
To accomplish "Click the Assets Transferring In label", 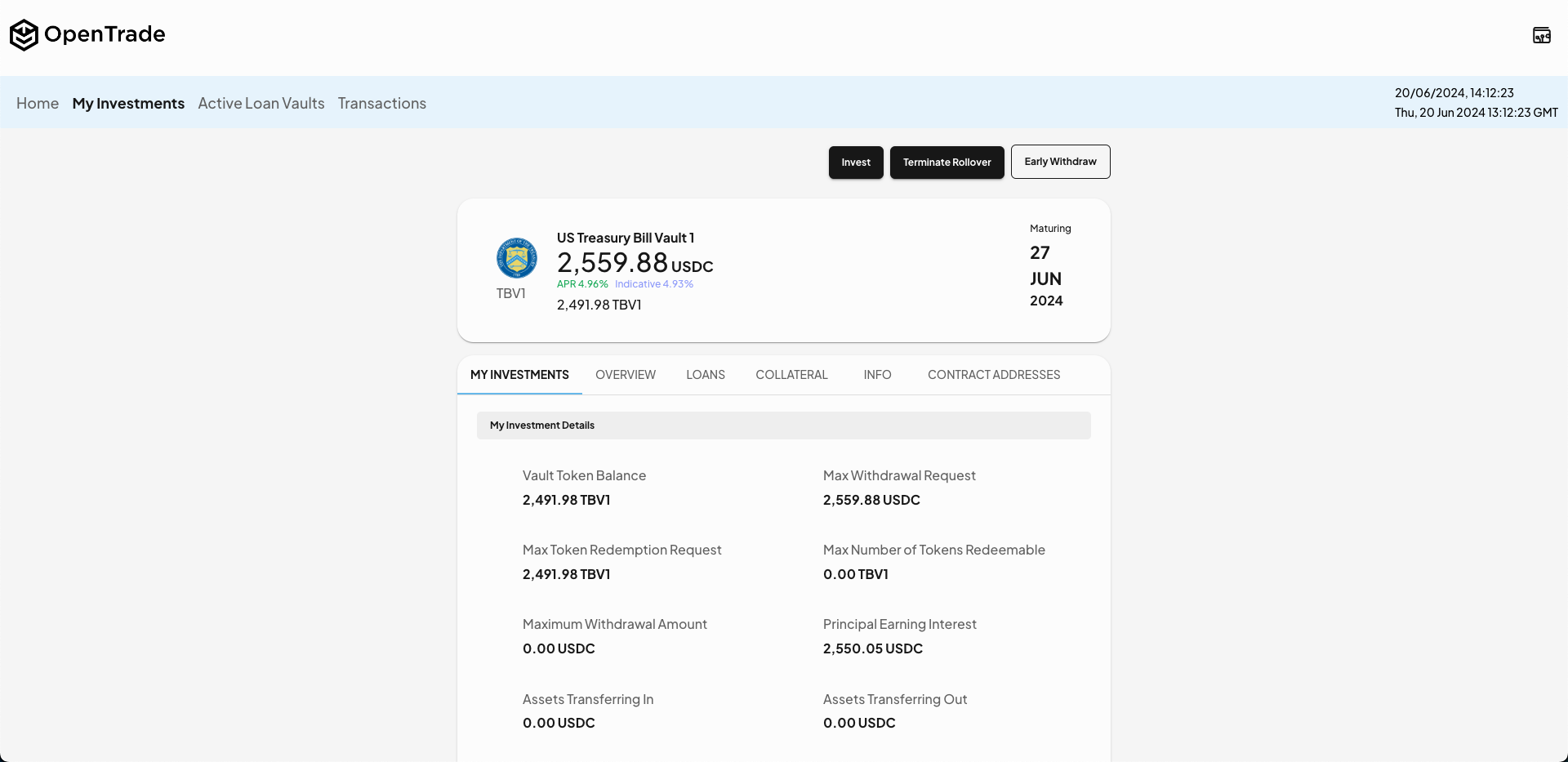I will (x=588, y=699).
